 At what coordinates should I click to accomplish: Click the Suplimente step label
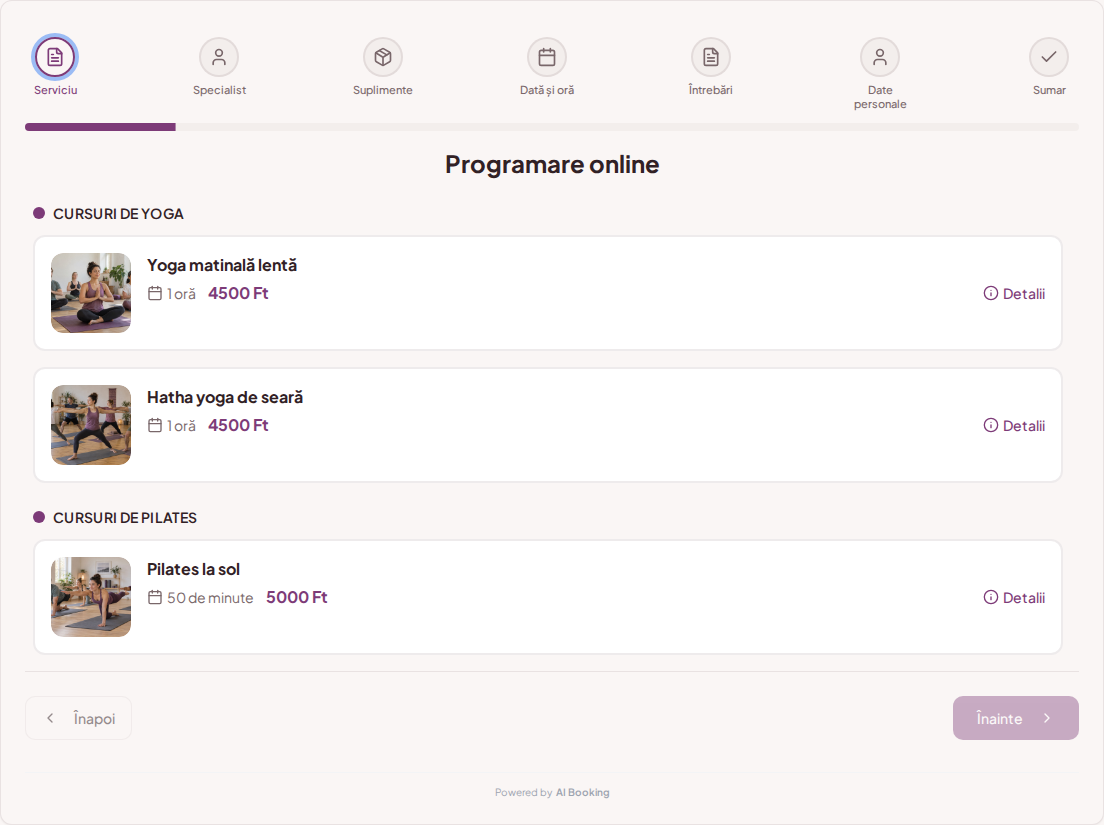click(x=383, y=90)
